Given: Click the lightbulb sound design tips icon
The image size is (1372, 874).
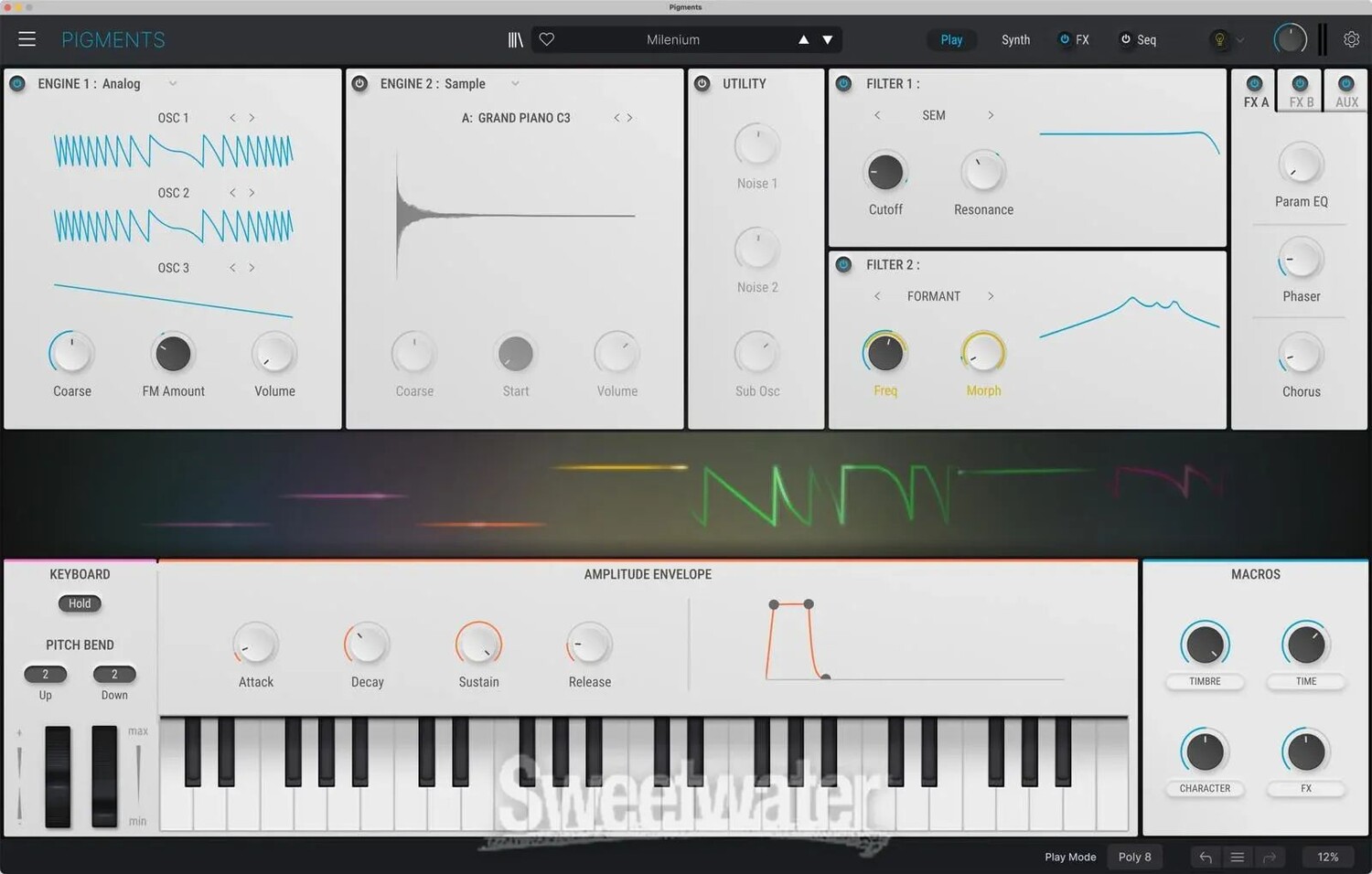Looking at the screenshot, I should click(x=1219, y=39).
